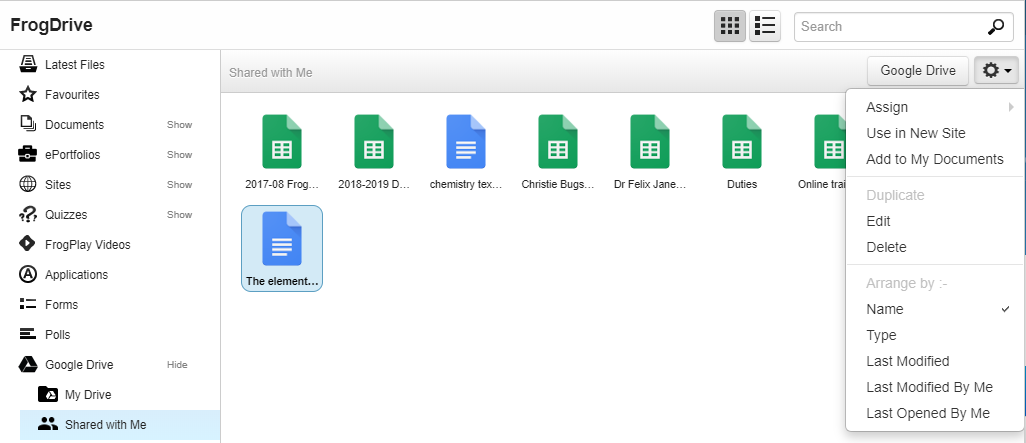Open FrogPlay Videos label

click(88, 245)
